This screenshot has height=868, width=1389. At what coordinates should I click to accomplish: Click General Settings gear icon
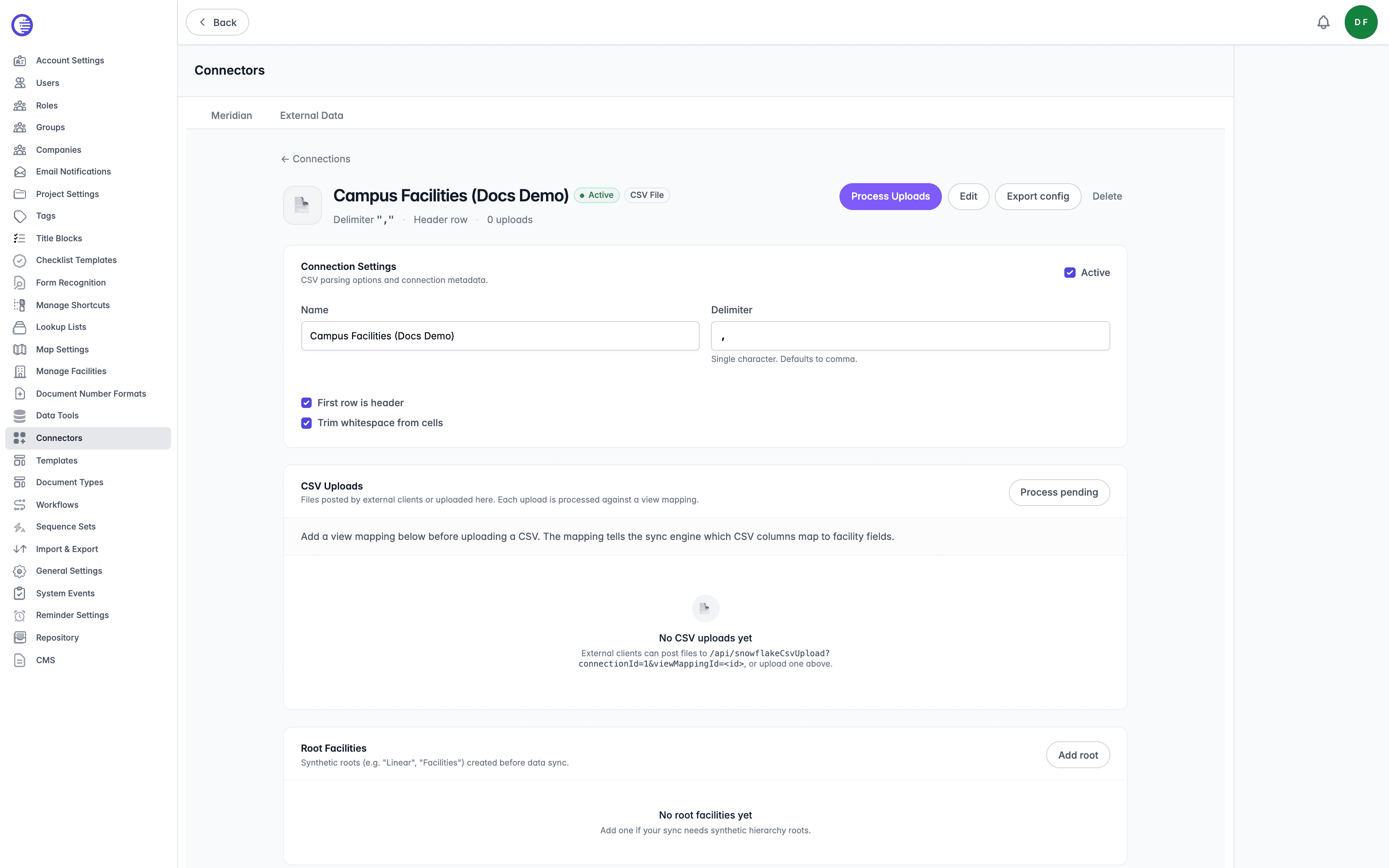click(20, 571)
